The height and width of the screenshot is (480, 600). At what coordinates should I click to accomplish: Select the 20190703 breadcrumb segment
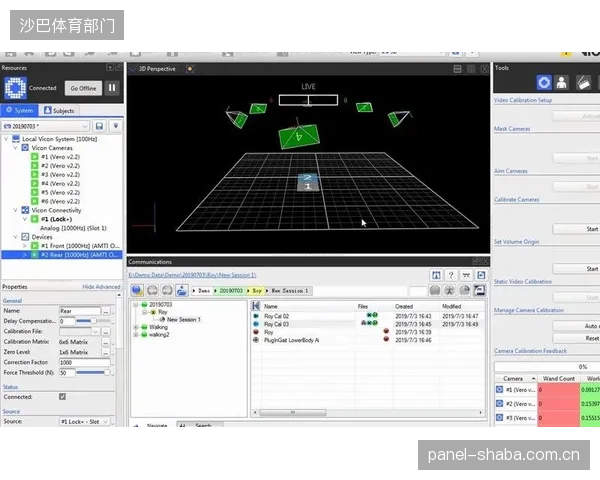coord(231,291)
